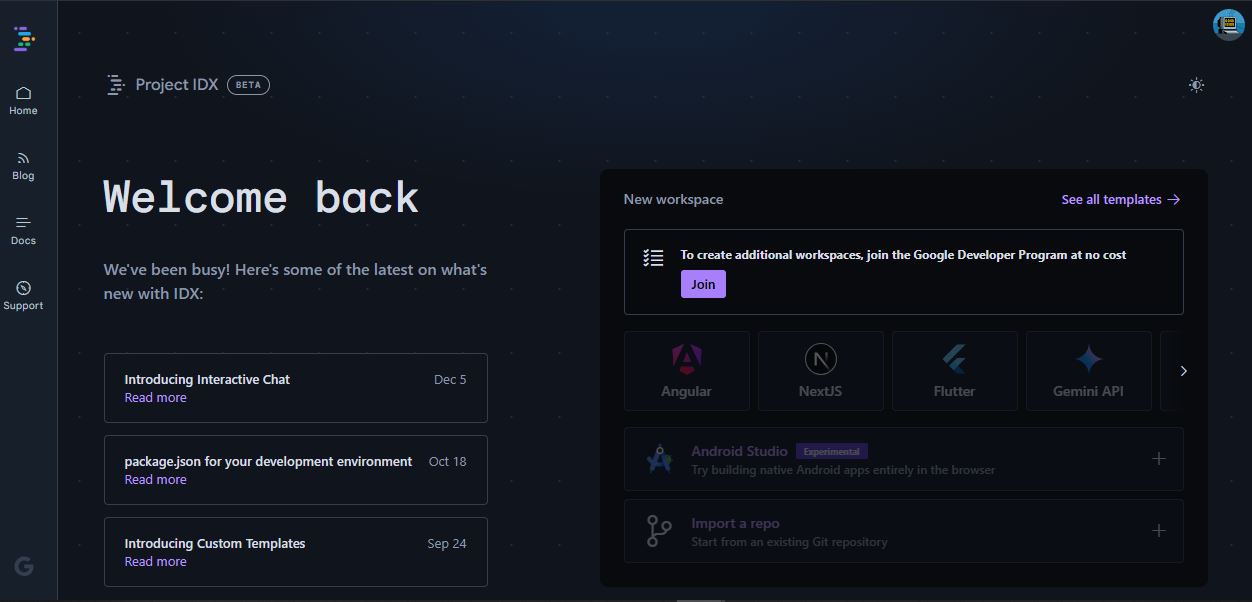Image resolution: width=1252 pixels, height=602 pixels.
Task: Click the Join button
Action: tap(703, 284)
